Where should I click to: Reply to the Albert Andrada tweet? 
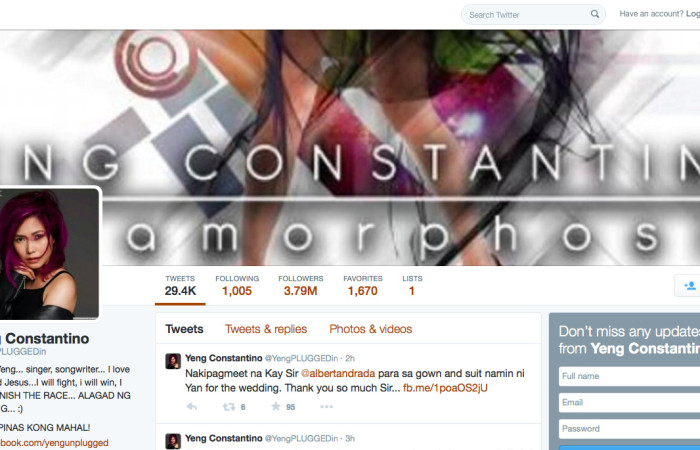click(192, 407)
